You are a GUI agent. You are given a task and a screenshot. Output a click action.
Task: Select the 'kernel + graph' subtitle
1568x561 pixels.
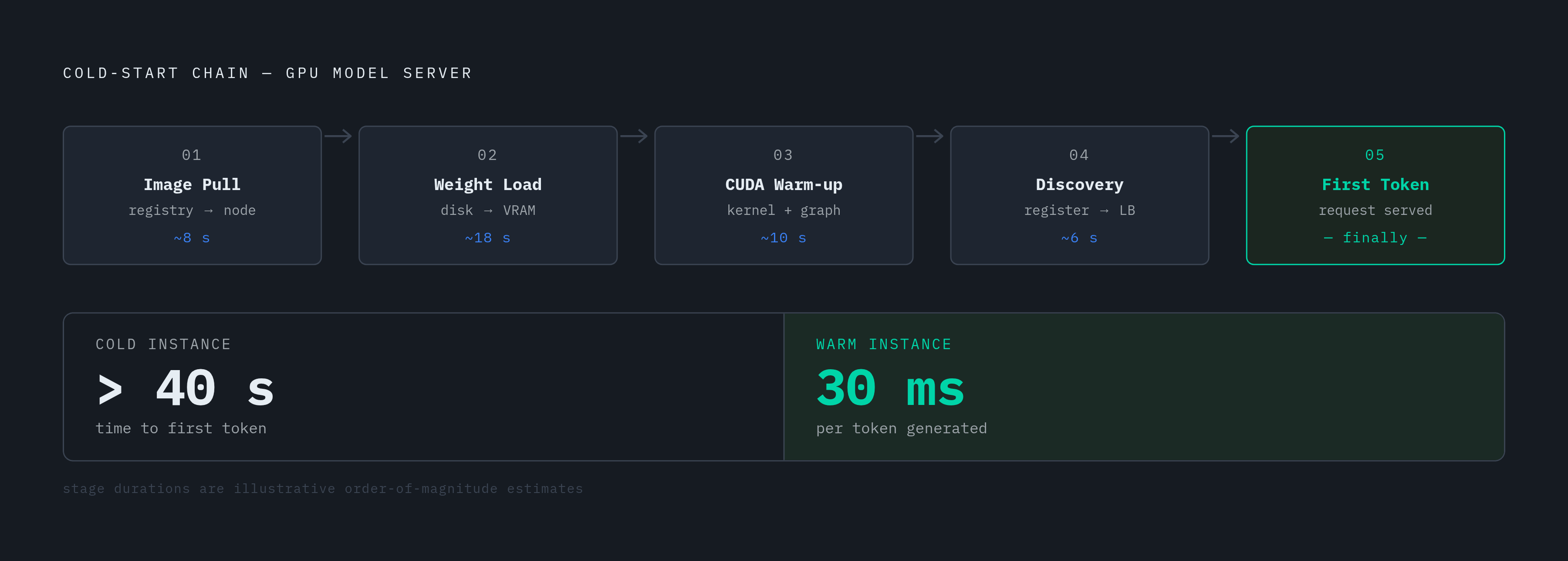click(784, 211)
